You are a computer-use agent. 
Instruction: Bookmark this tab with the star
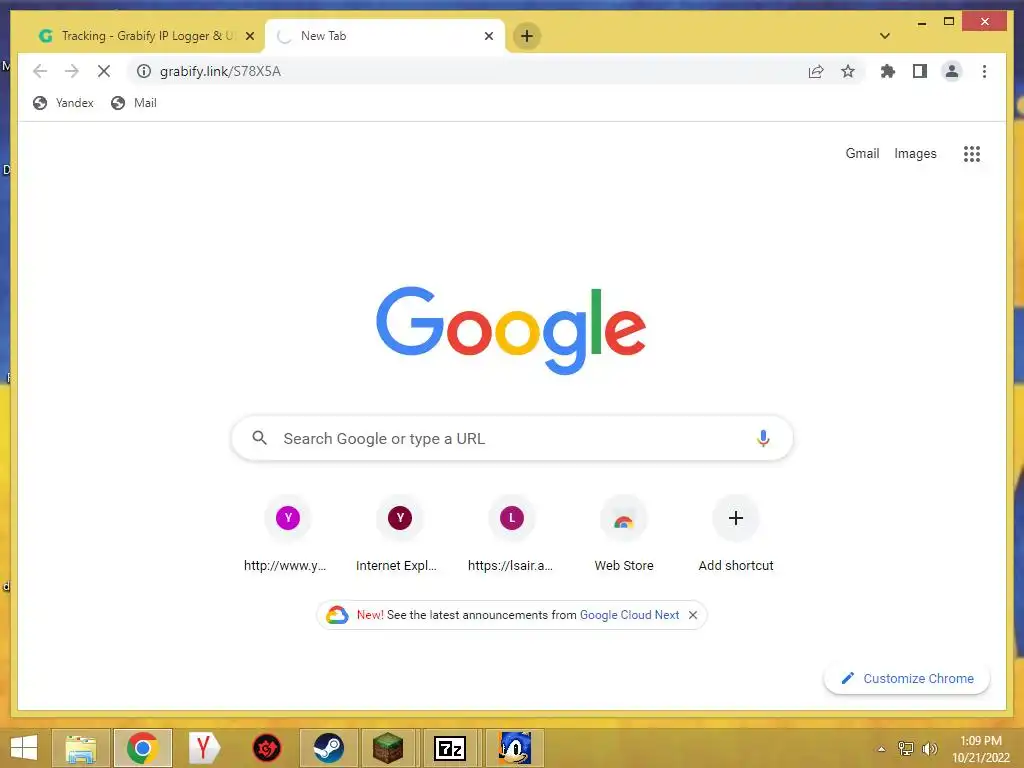tap(848, 71)
